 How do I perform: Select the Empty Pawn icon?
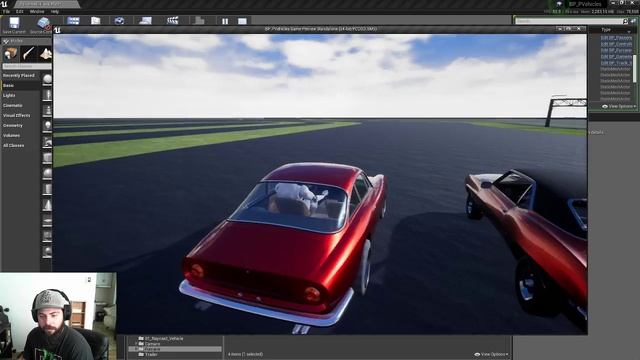[47, 110]
